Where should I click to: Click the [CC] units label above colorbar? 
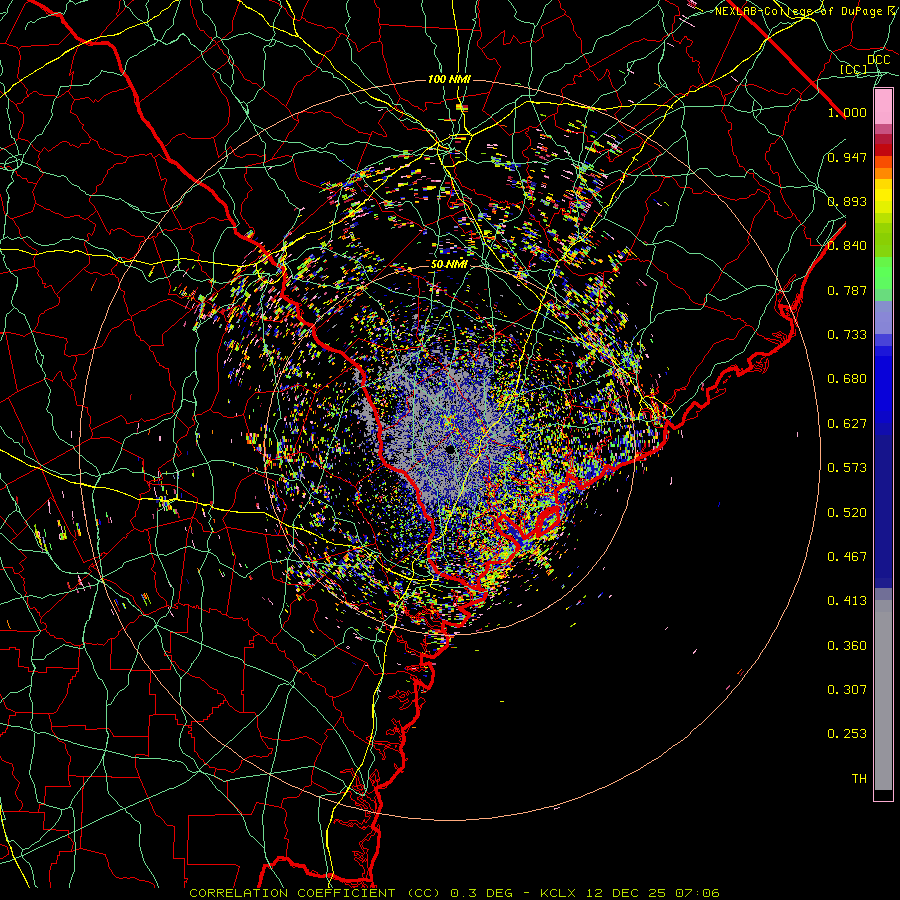coord(853,69)
